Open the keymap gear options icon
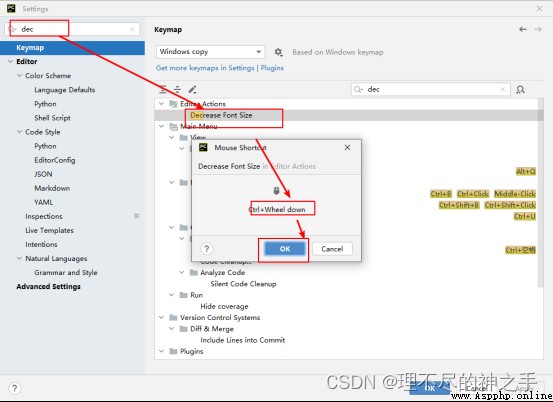This screenshot has height=402, width=553. 278,52
